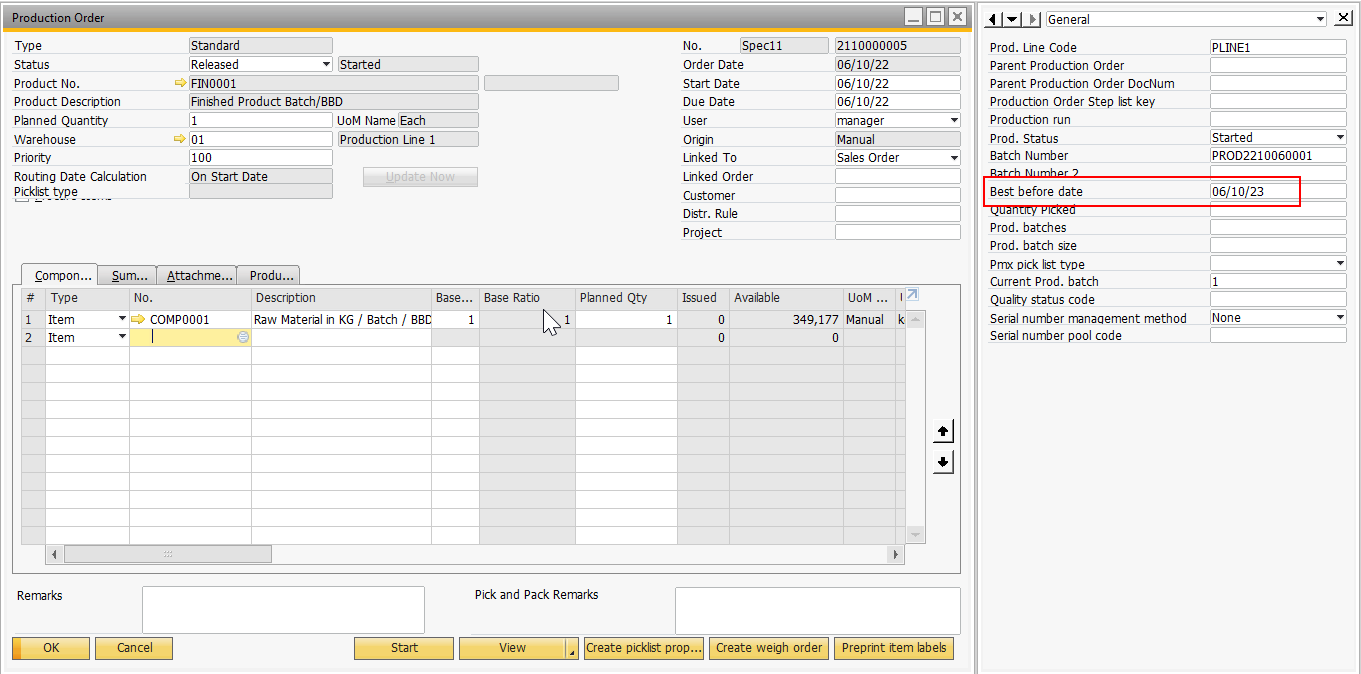Maximize the Production Order window
1361x674 pixels.
click(935, 17)
